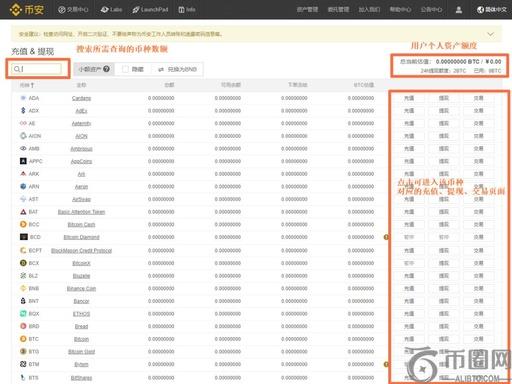
Task: Click the language globe icon
Action: [480, 10]
